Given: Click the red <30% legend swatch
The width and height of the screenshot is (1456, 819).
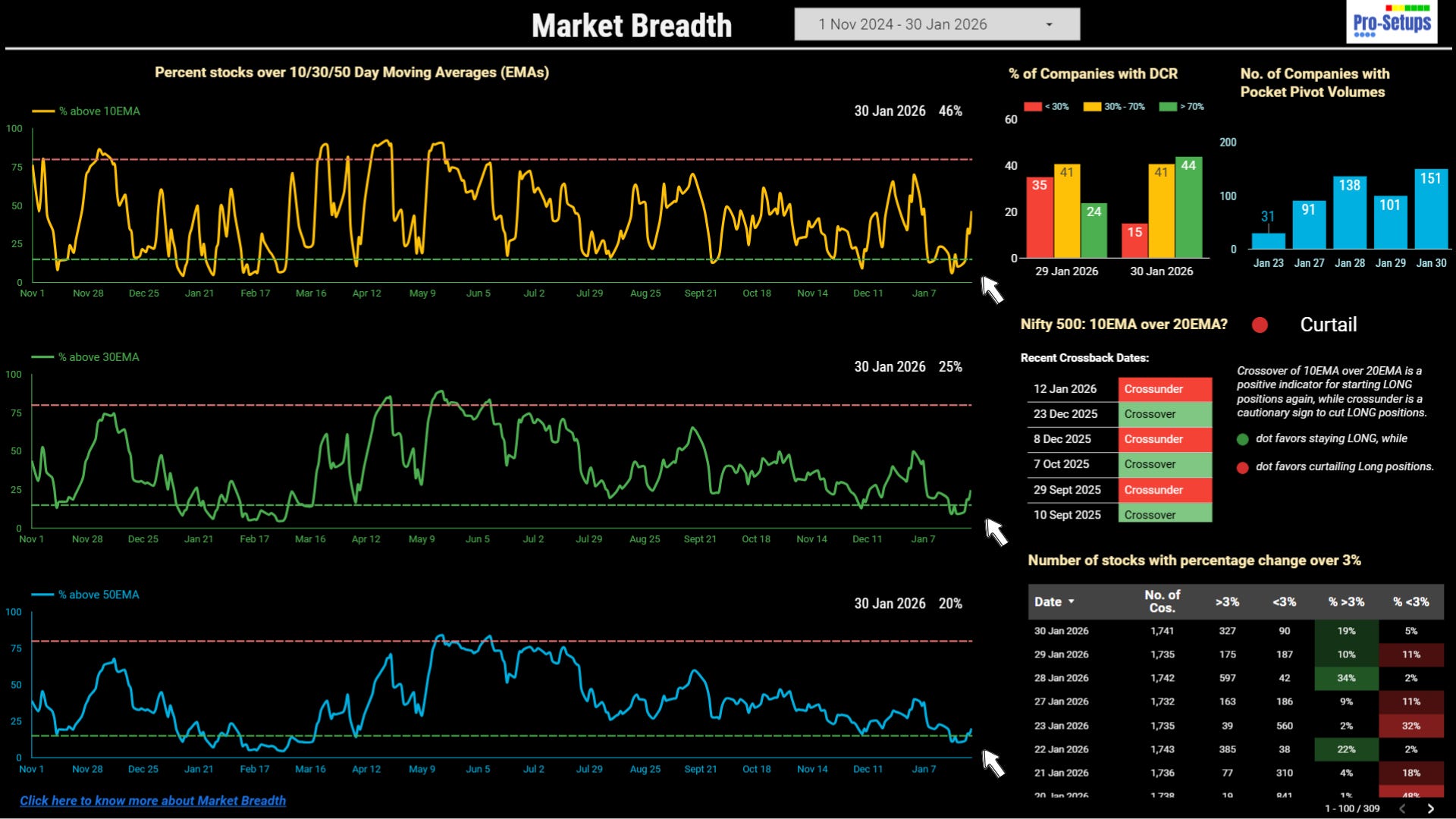Looking at the screenshot, I should point(1032,107).
